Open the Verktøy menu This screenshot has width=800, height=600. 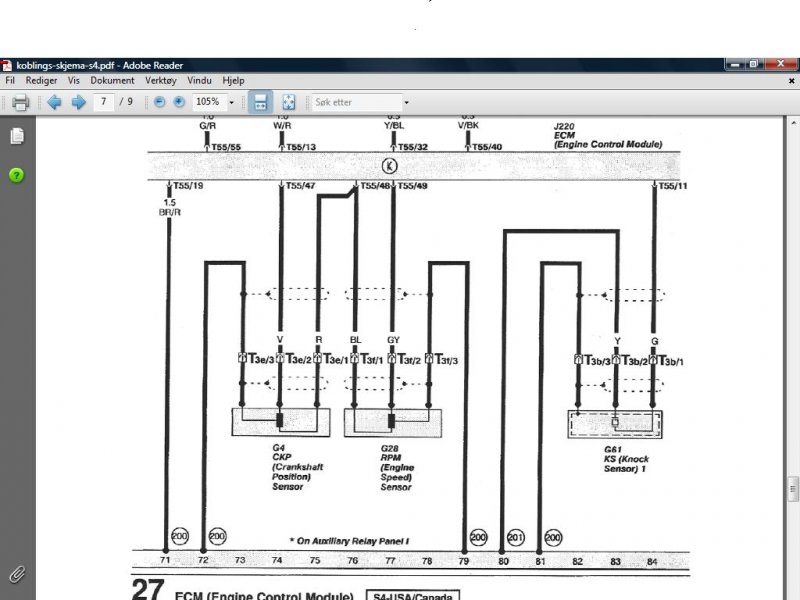tap(162, 80)
